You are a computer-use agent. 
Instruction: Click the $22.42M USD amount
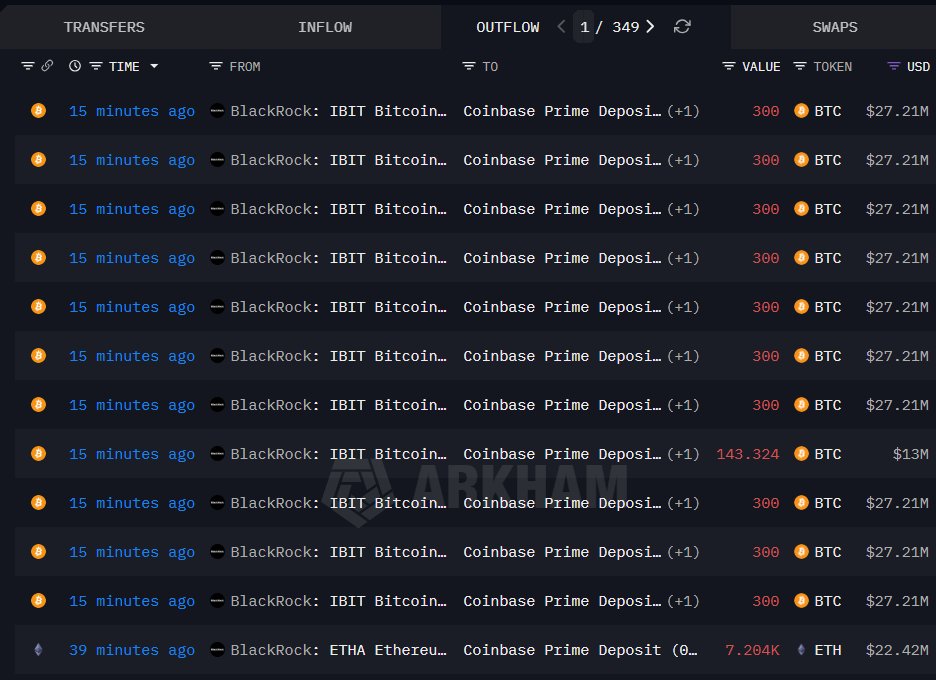(897, 650)
